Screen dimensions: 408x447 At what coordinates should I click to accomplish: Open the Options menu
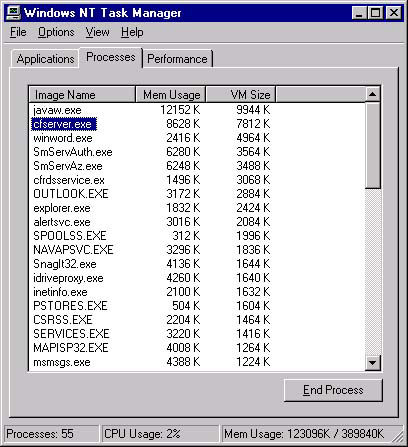(56, 32)
